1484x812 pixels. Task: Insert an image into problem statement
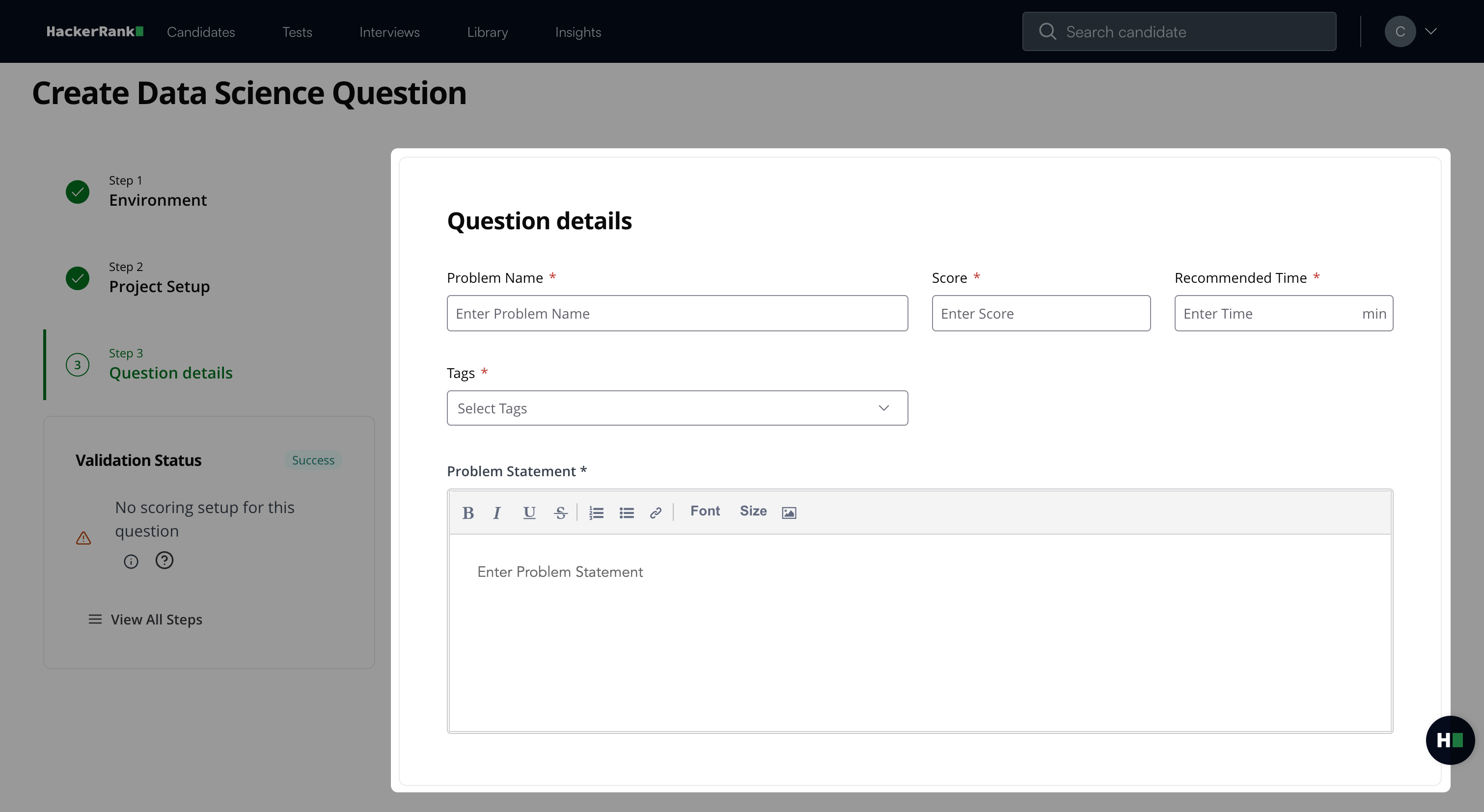789,512
